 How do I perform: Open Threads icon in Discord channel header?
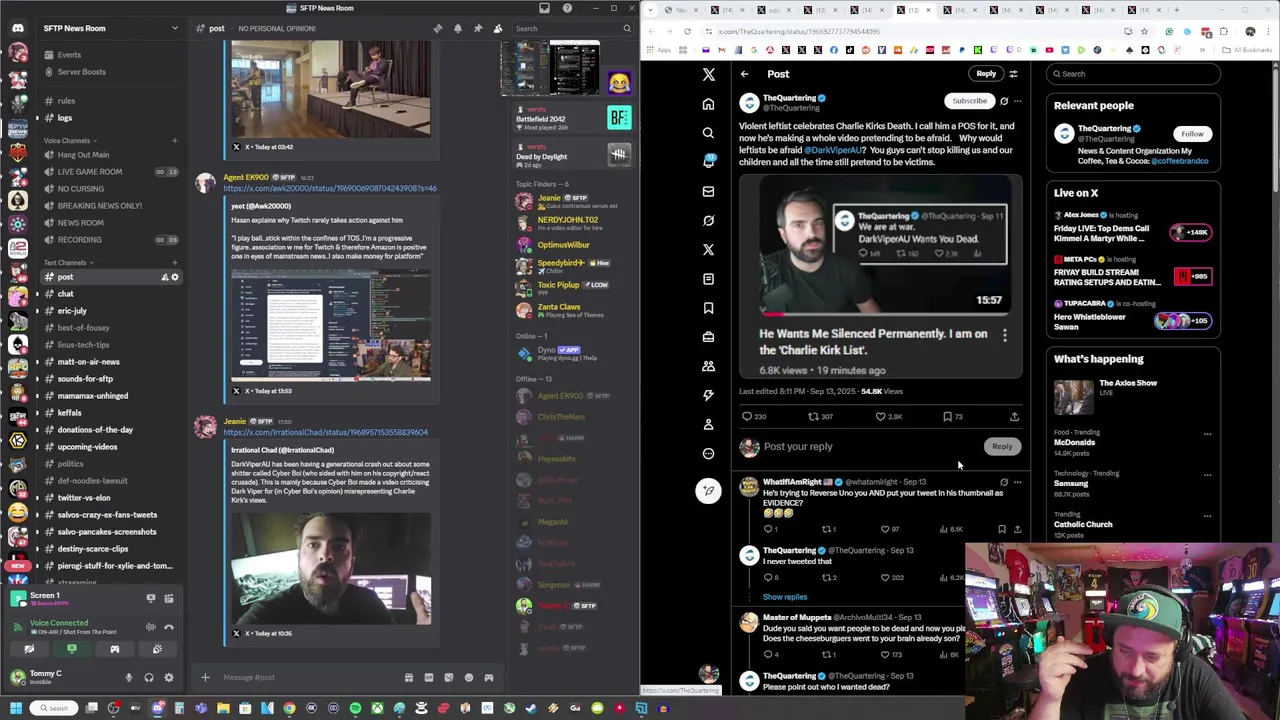point(437,28)
